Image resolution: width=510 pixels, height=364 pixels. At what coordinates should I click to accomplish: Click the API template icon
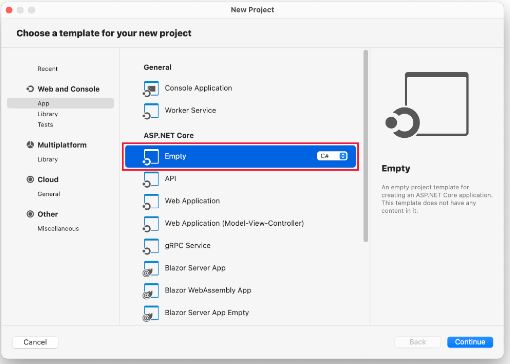click(151, 179)
